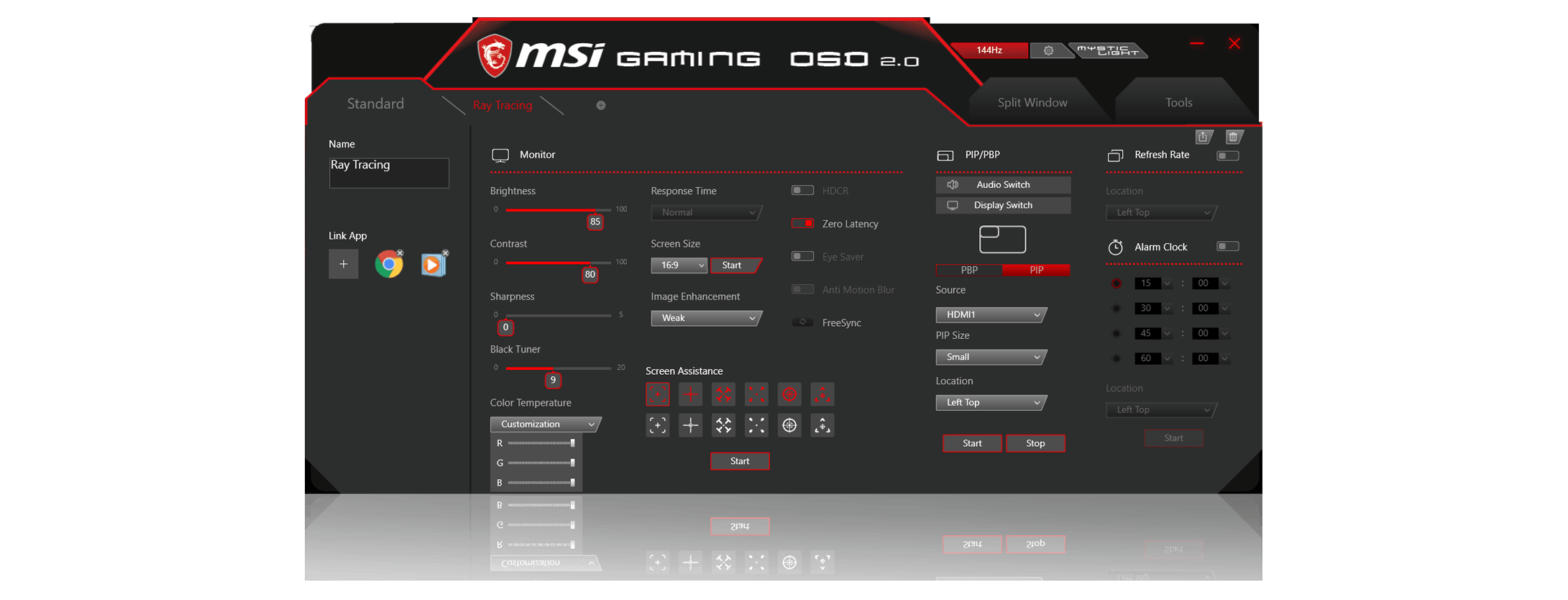Select the red four-dot crosshair

[756, 394]
